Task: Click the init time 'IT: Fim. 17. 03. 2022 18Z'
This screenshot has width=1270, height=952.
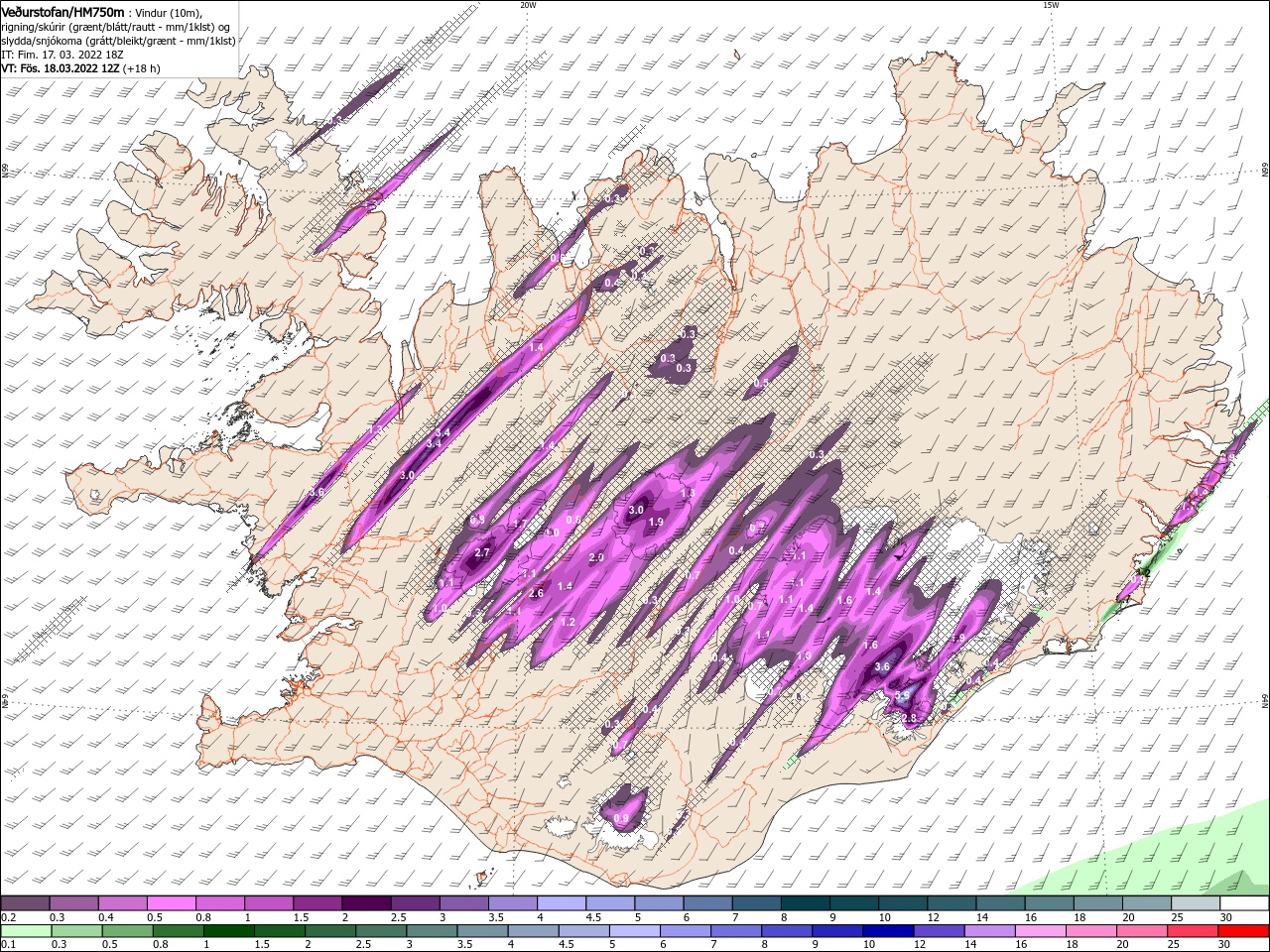Action: click(x=63, y=55)
